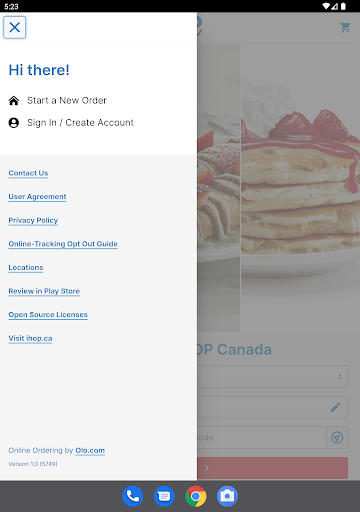Open the Camera app in dock
Viewport: 360px width, 512px height.
(227, 496)
